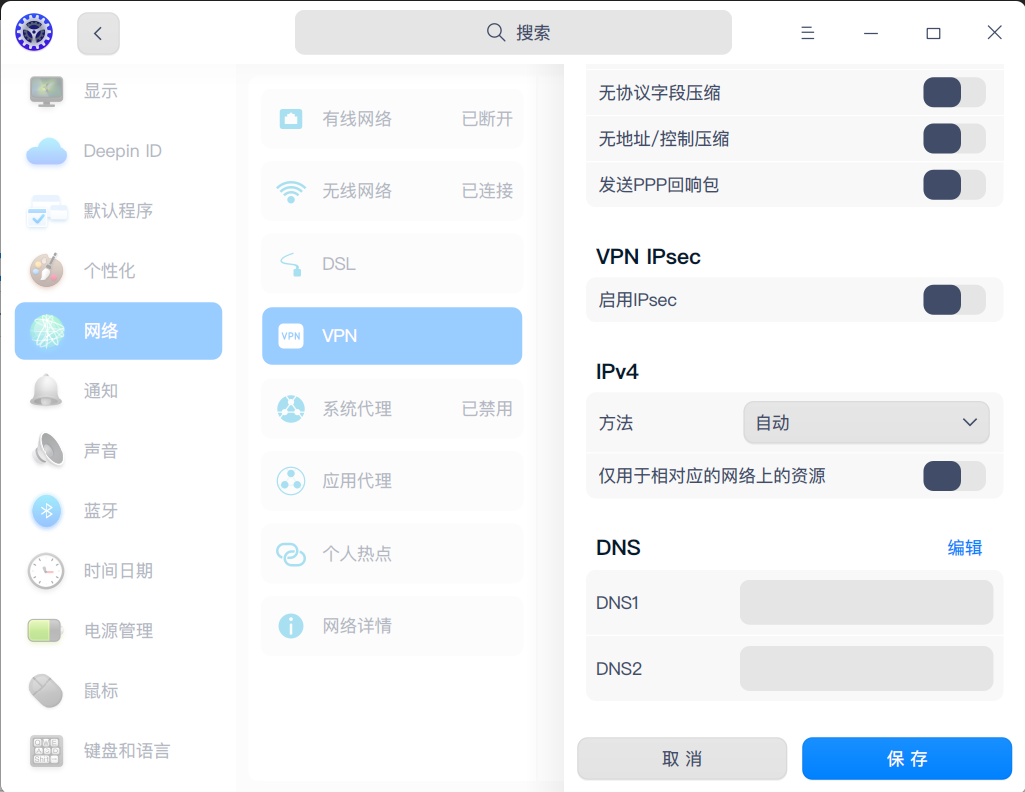The height and width of the screenshot is (792, 1025).
Task: Click the 取消 cancel button
Action: tap(682, 759)
